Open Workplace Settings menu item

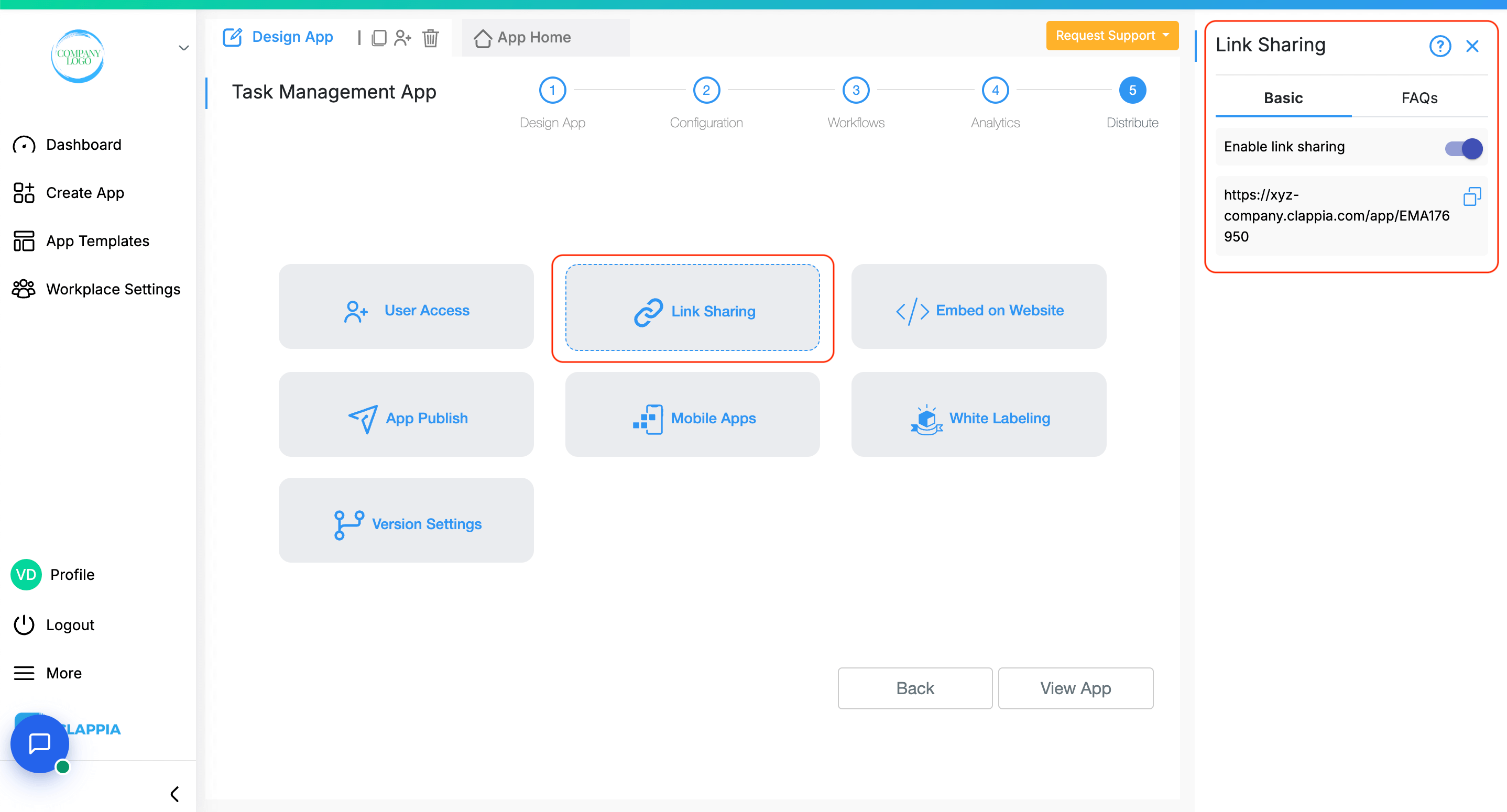(113, 289)
